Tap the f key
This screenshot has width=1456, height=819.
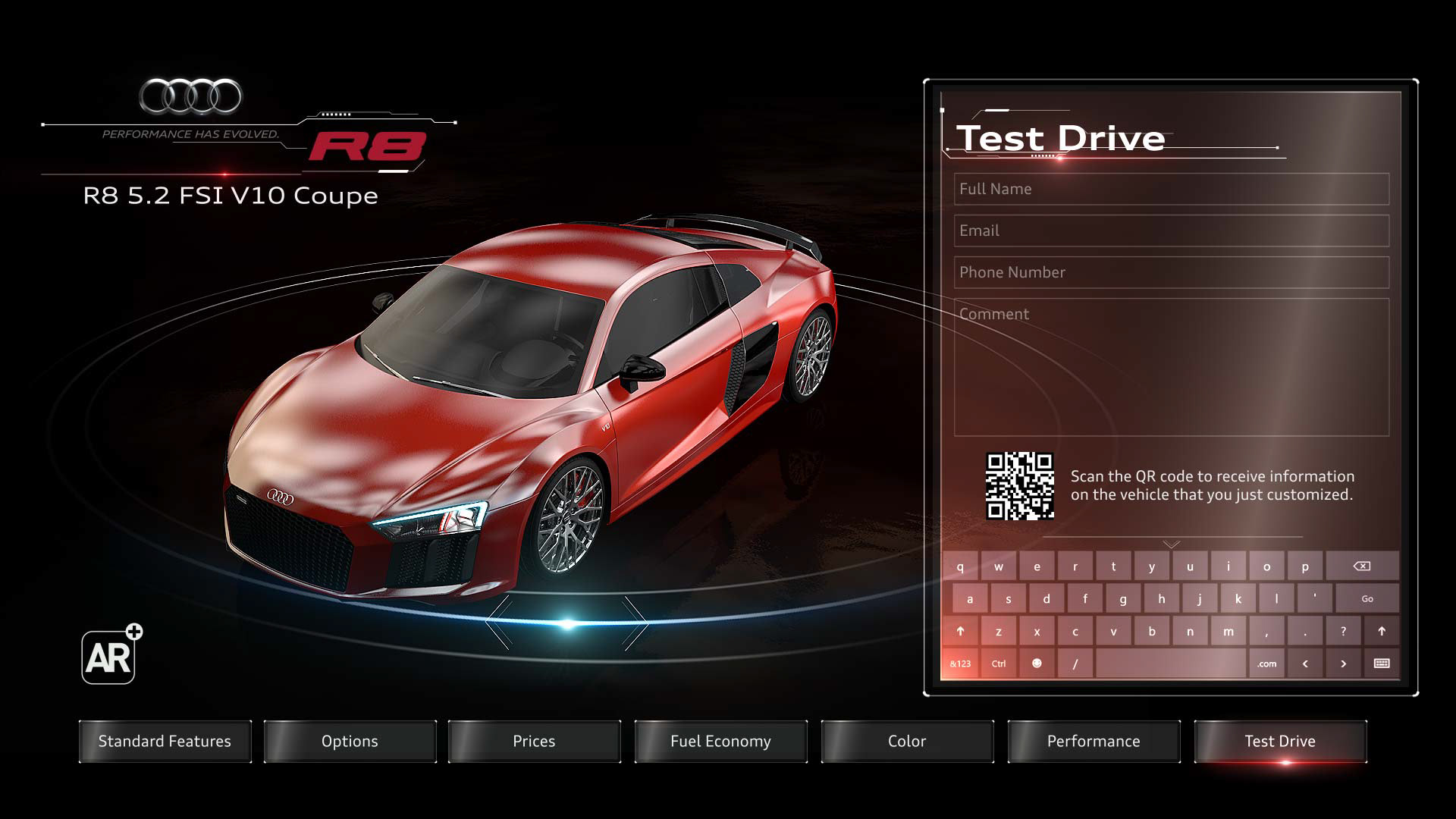[1085, 599]
